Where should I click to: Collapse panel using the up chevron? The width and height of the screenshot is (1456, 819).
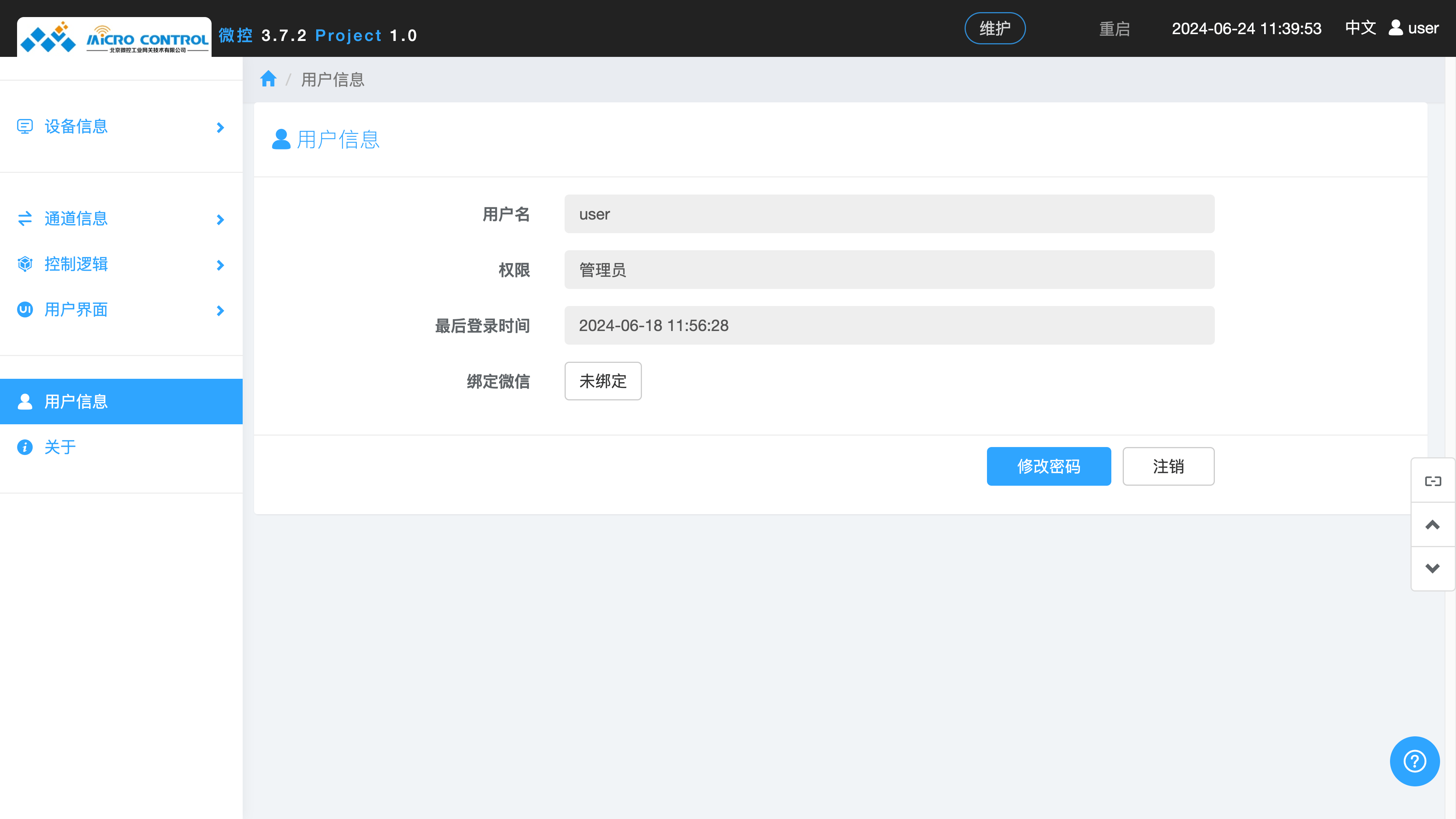coord(1433,524)
